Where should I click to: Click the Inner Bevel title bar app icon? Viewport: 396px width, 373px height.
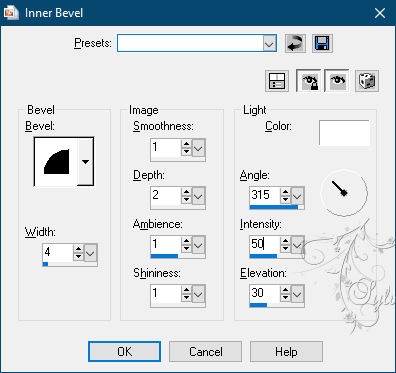coord(11,13)
